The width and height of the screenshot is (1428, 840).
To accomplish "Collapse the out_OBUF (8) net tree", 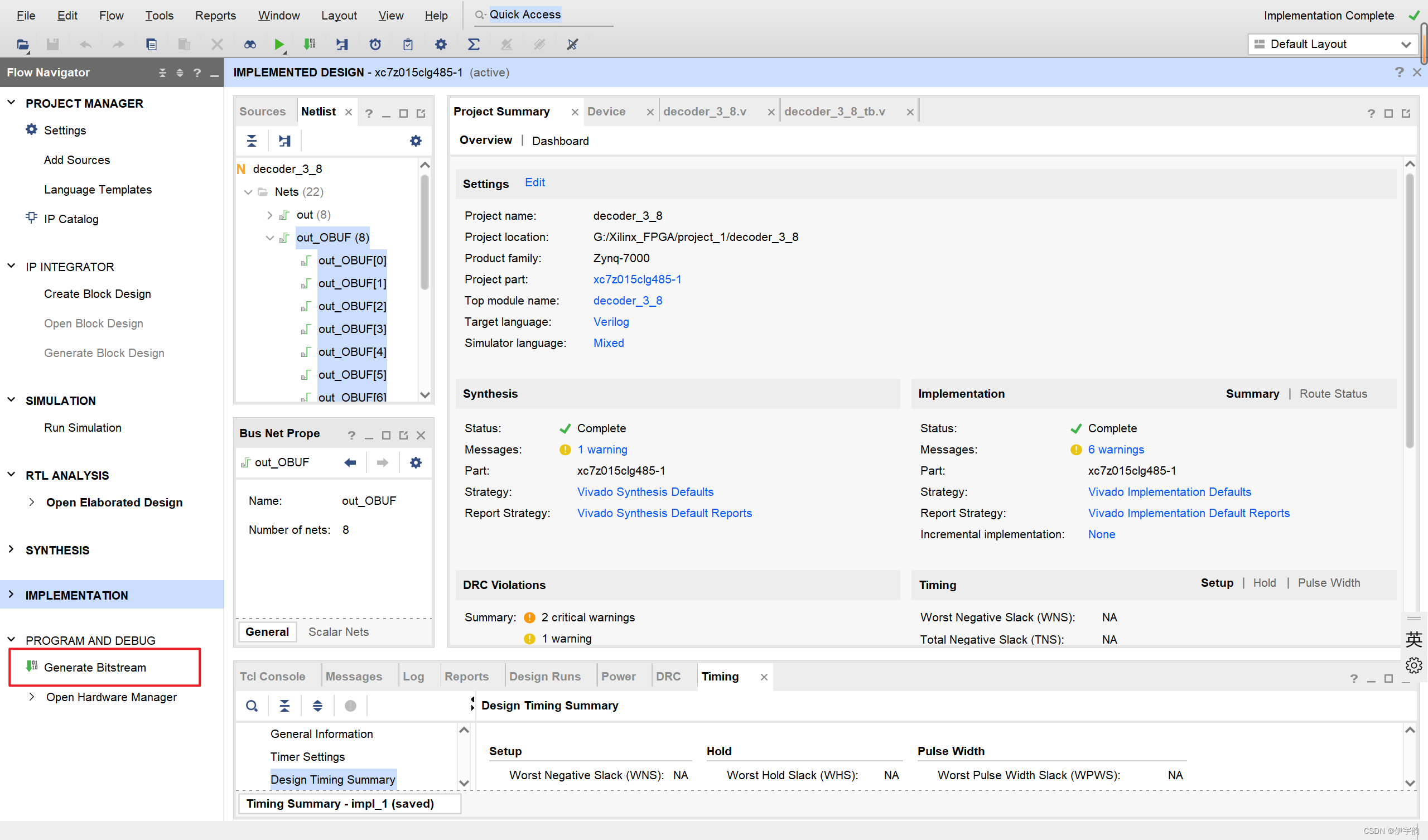I will [270, 238].
